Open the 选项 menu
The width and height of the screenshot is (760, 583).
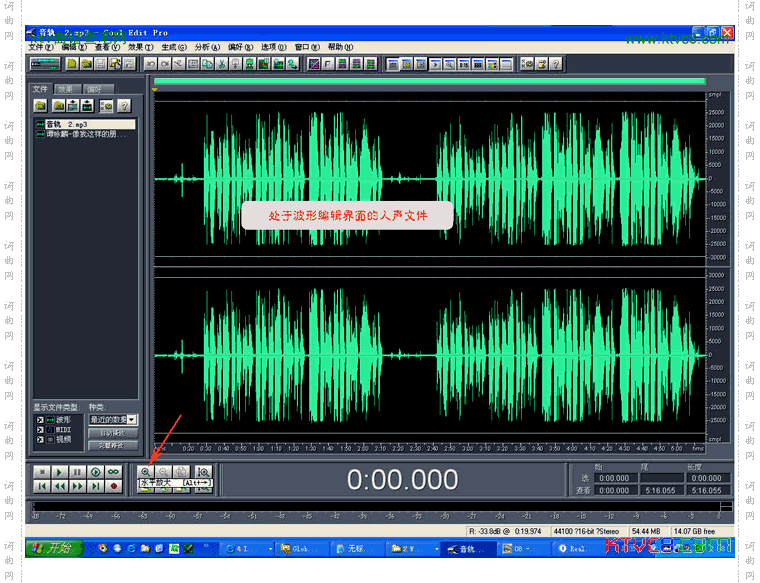(274, 47)
